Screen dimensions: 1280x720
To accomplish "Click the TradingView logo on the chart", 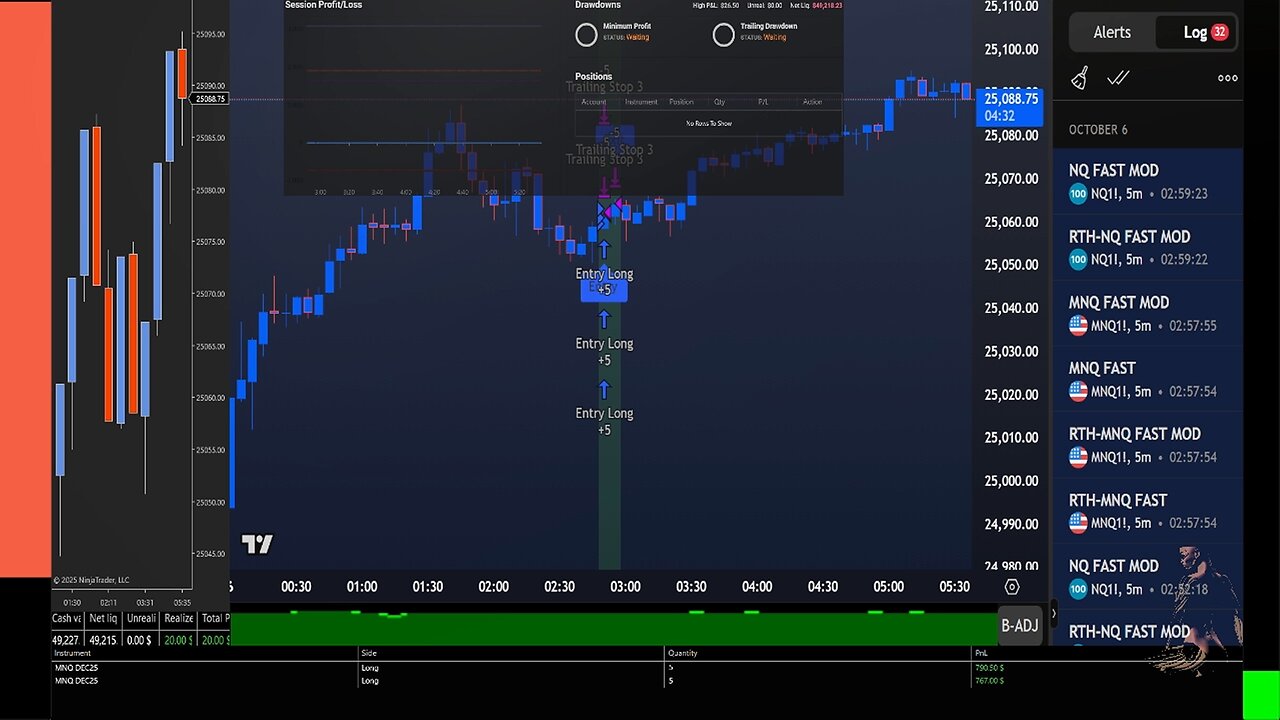I will 257,544.
